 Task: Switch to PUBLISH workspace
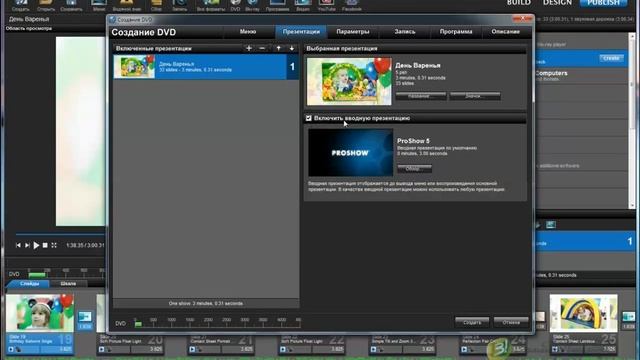[603, 3]
